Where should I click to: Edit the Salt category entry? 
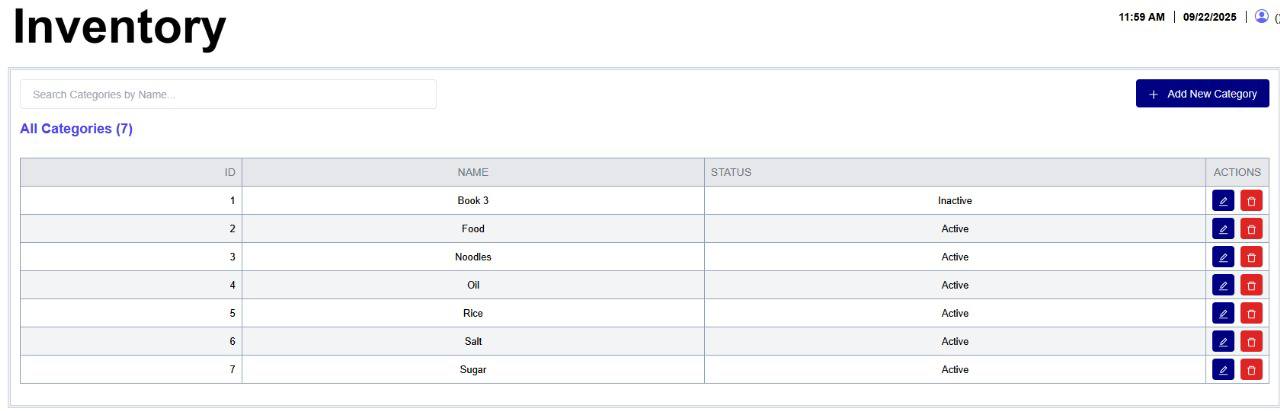1223,341
